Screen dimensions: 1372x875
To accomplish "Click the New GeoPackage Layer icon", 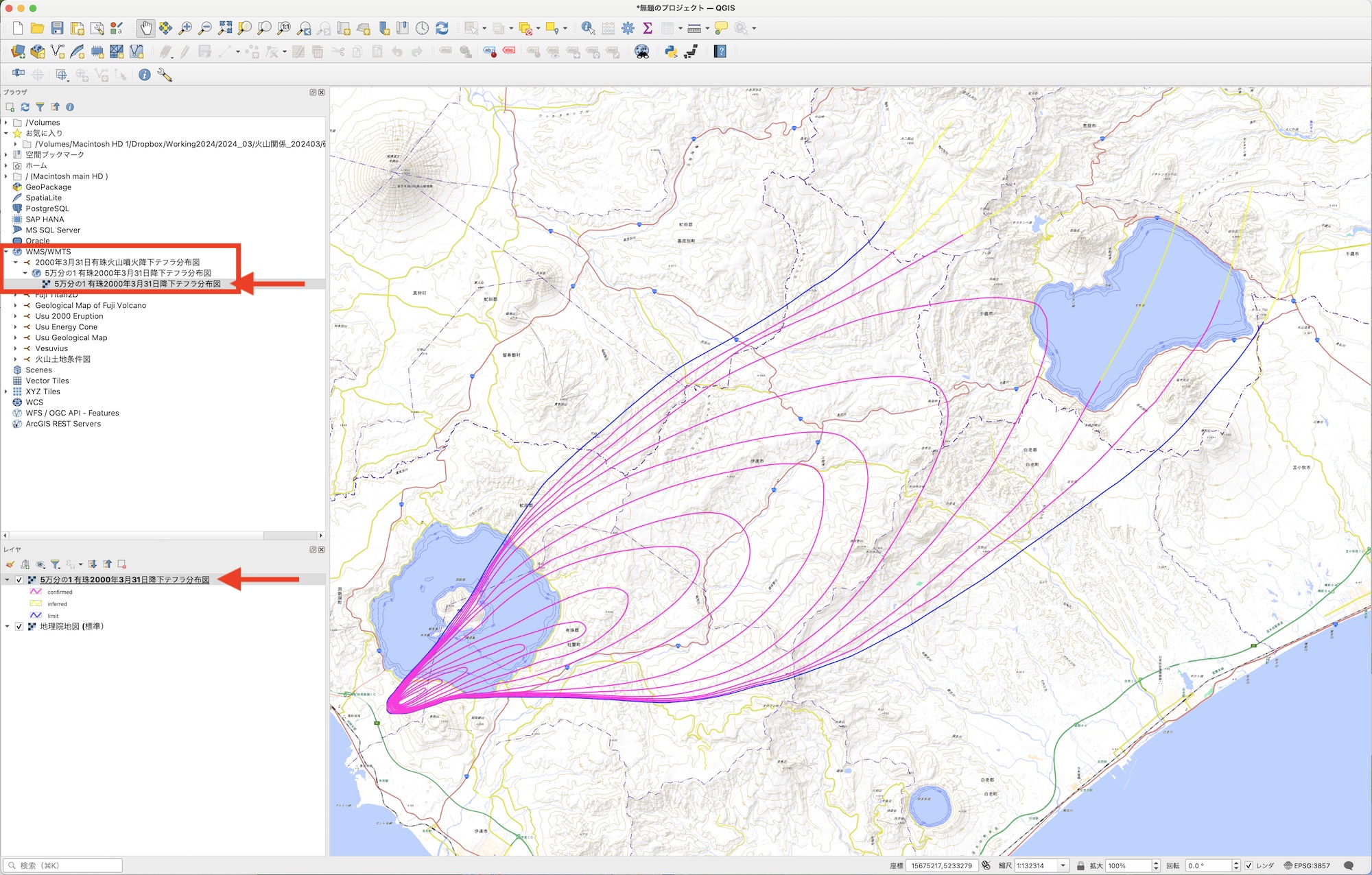I will 38,51.
